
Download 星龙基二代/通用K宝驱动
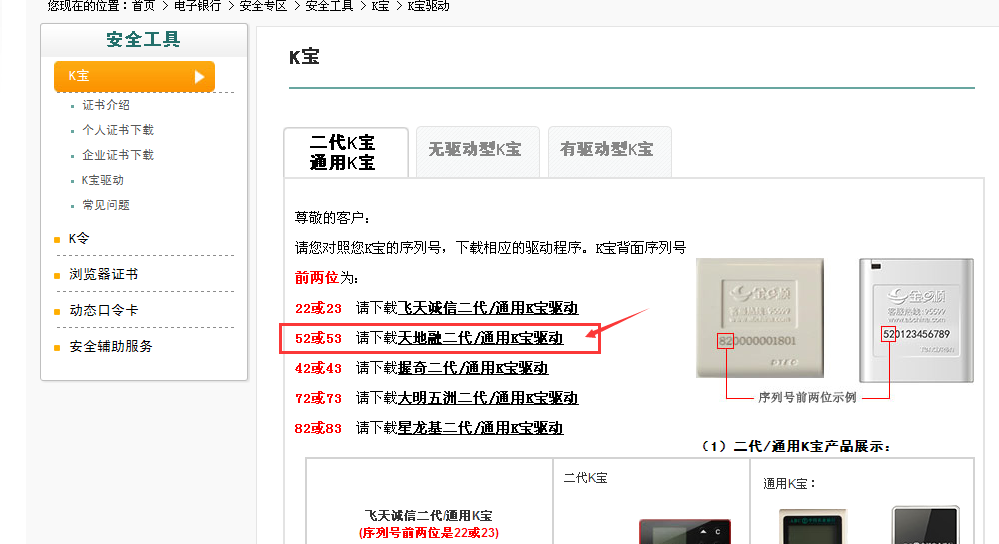tap(480, 428)
